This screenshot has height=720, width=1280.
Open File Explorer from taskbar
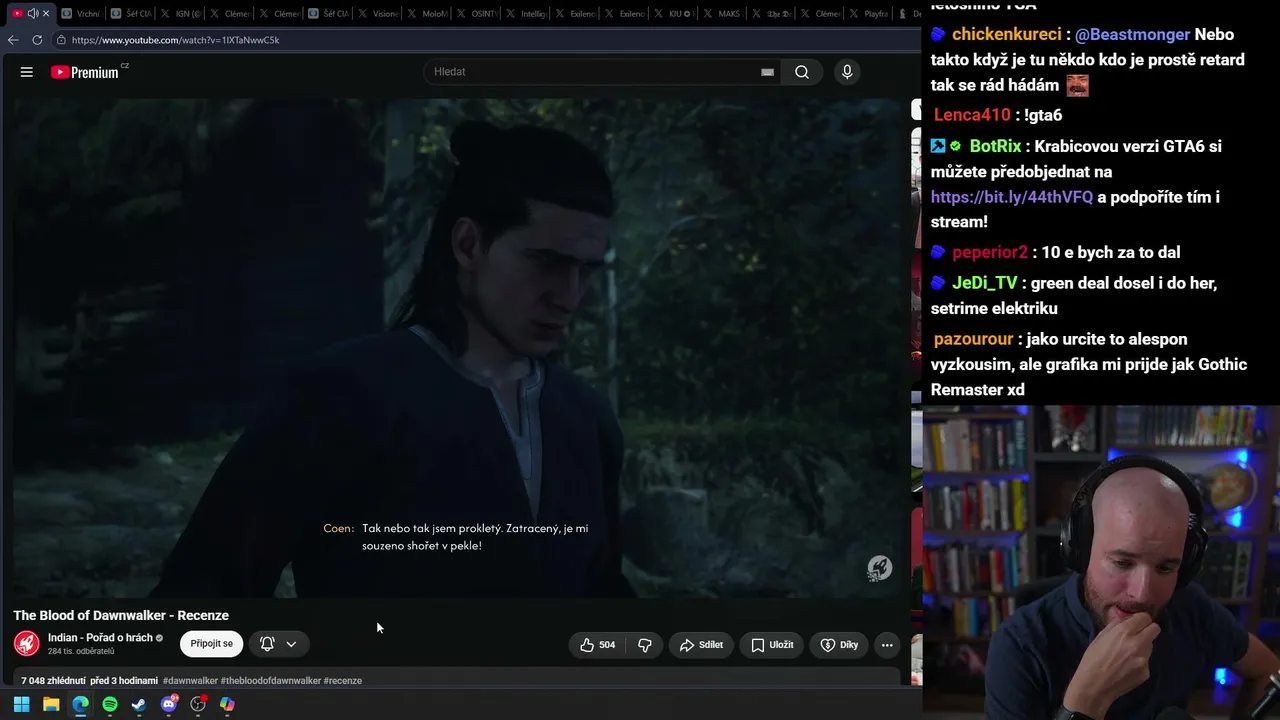(51, 704)
